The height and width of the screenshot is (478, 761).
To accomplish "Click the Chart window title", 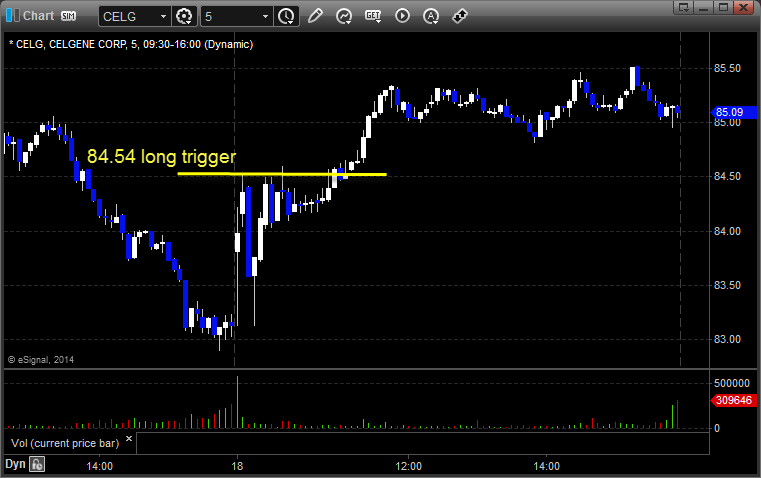I will coord(38,16).
